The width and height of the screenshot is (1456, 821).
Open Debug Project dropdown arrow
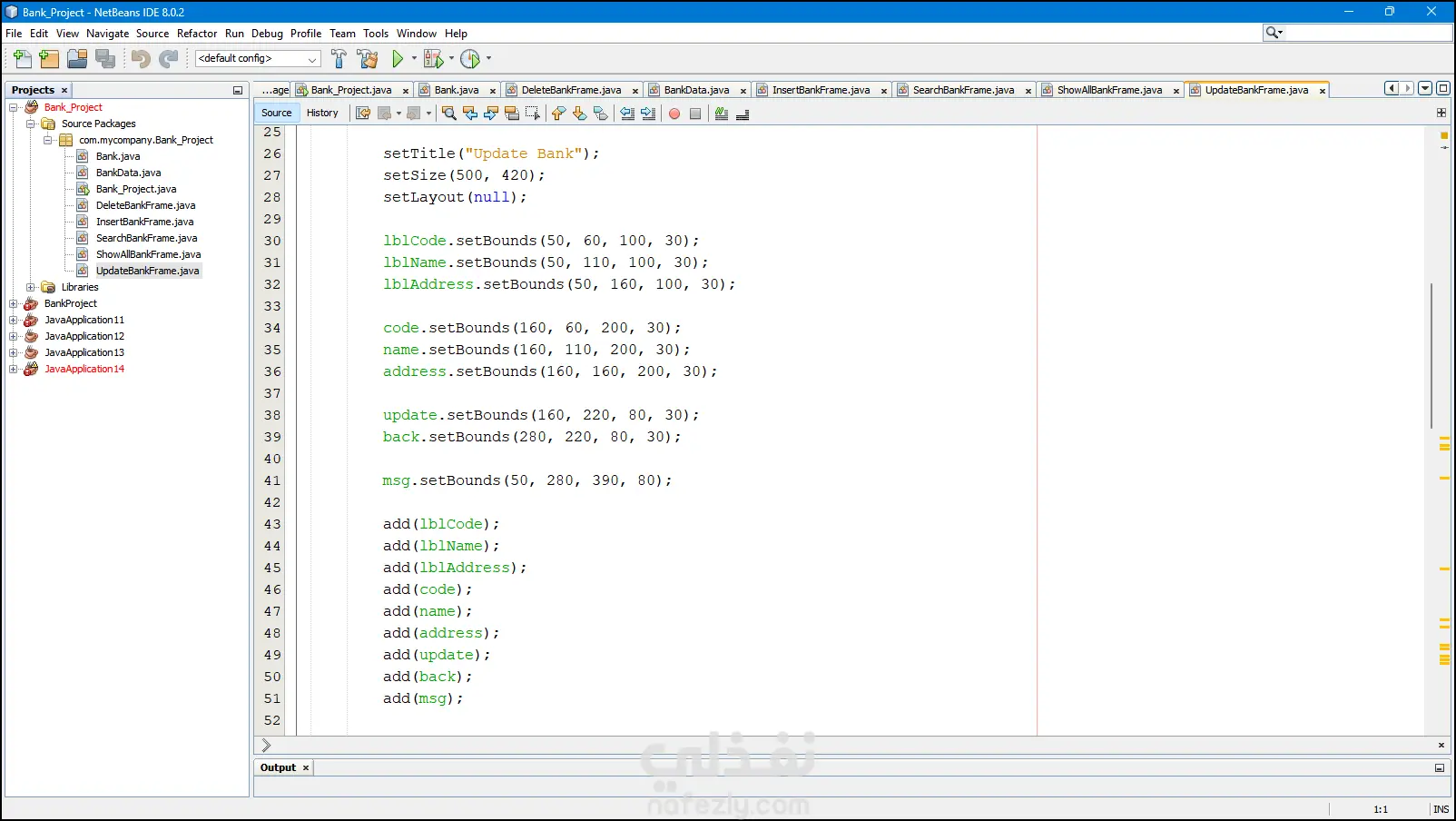(451, 58)
